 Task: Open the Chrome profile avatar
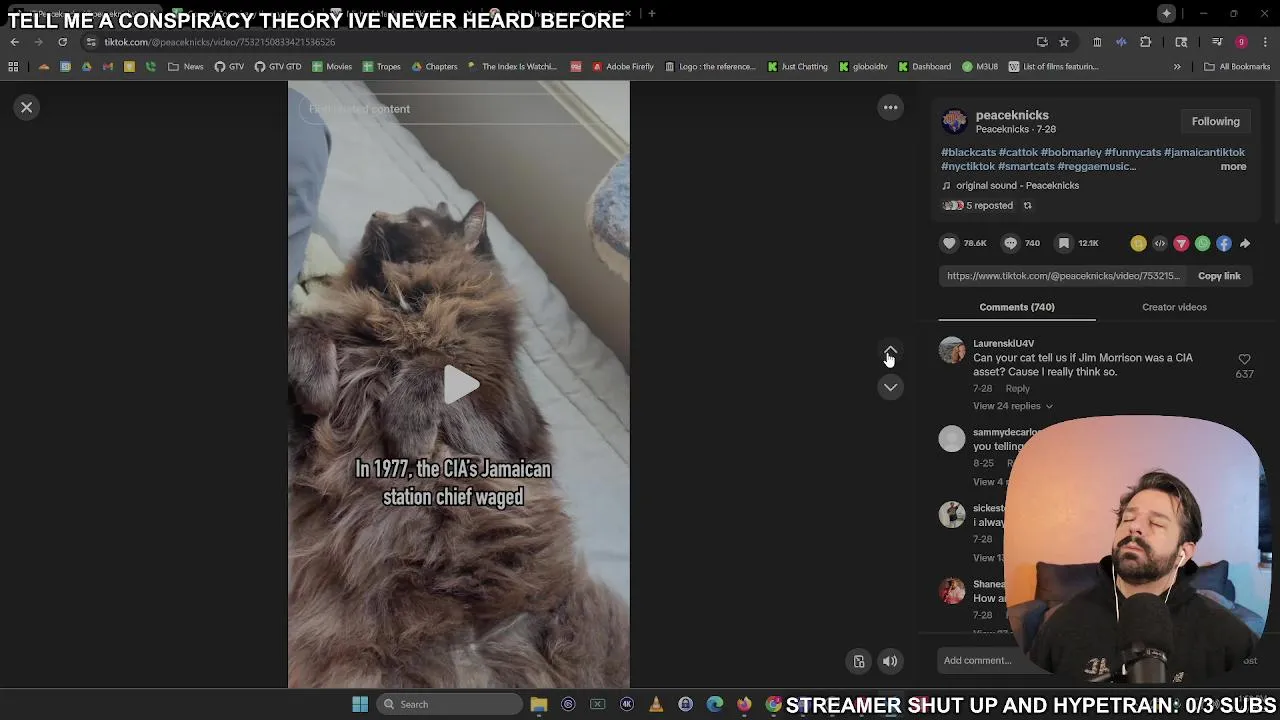tap(1241, 42)
